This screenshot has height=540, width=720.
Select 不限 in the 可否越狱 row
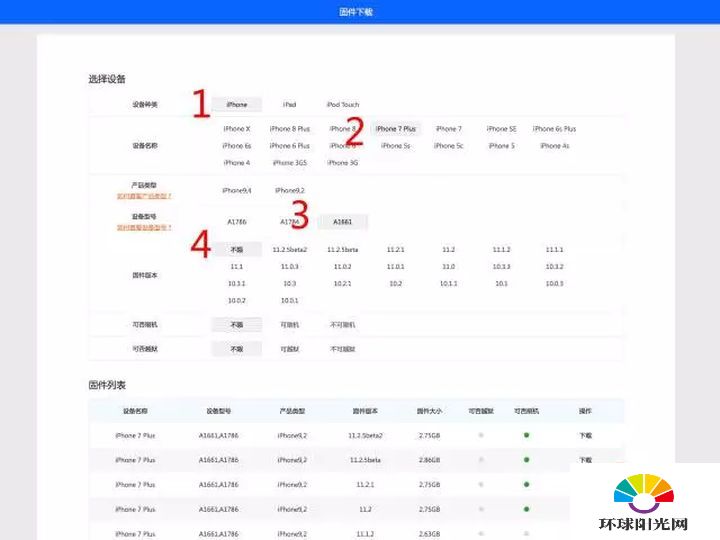[236, 349]
